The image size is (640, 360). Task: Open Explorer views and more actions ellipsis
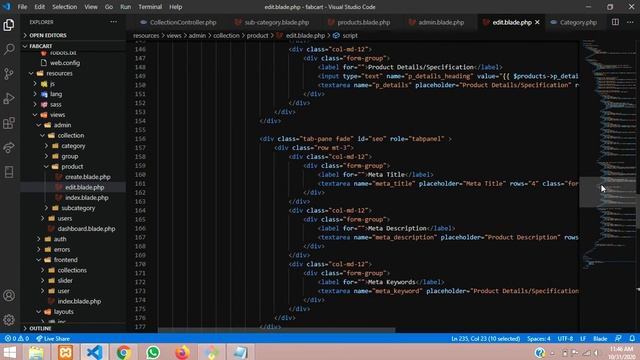coord(113,22)
